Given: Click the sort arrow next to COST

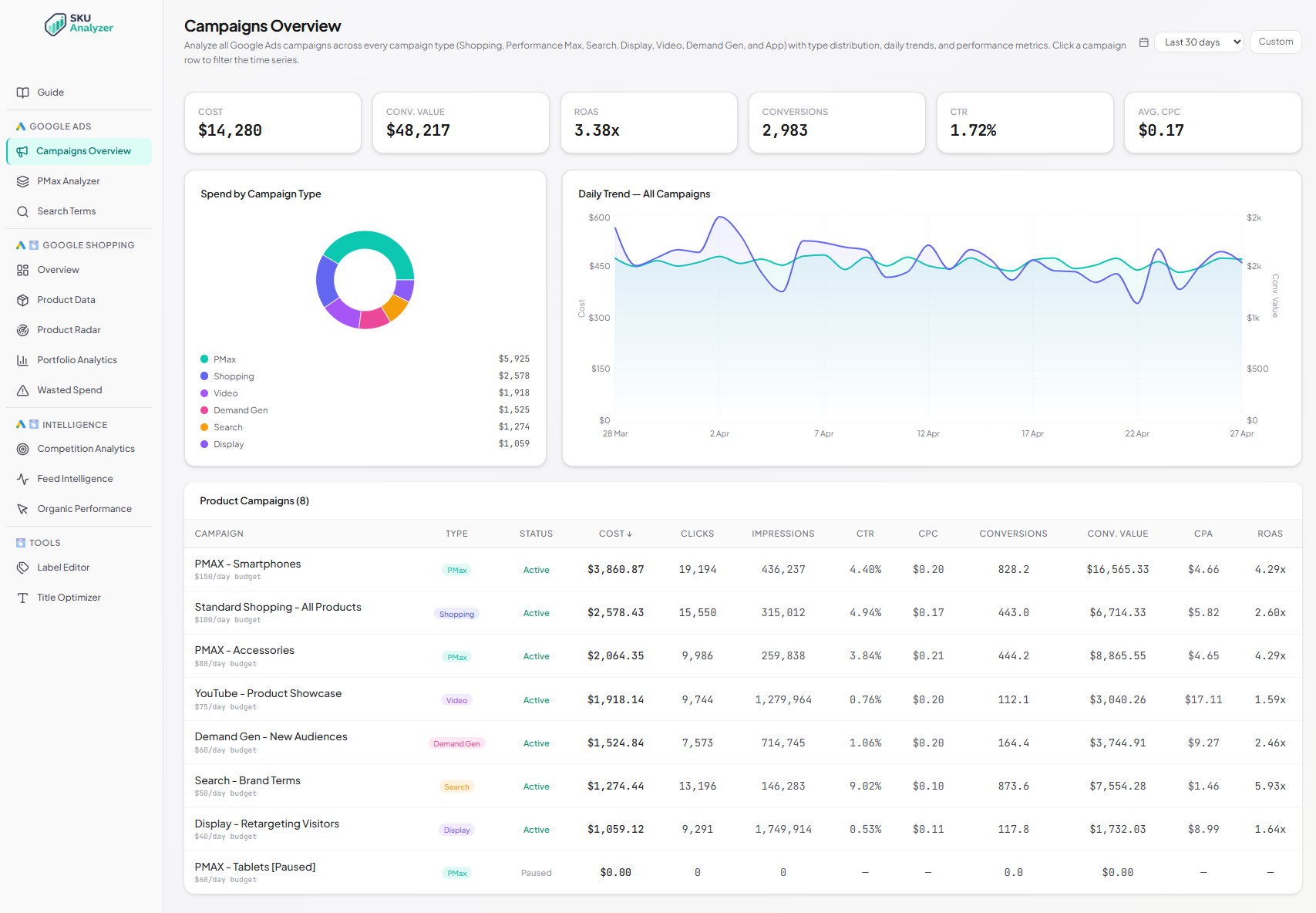Looking at the screenshot, I should click(x=629, y=534).
